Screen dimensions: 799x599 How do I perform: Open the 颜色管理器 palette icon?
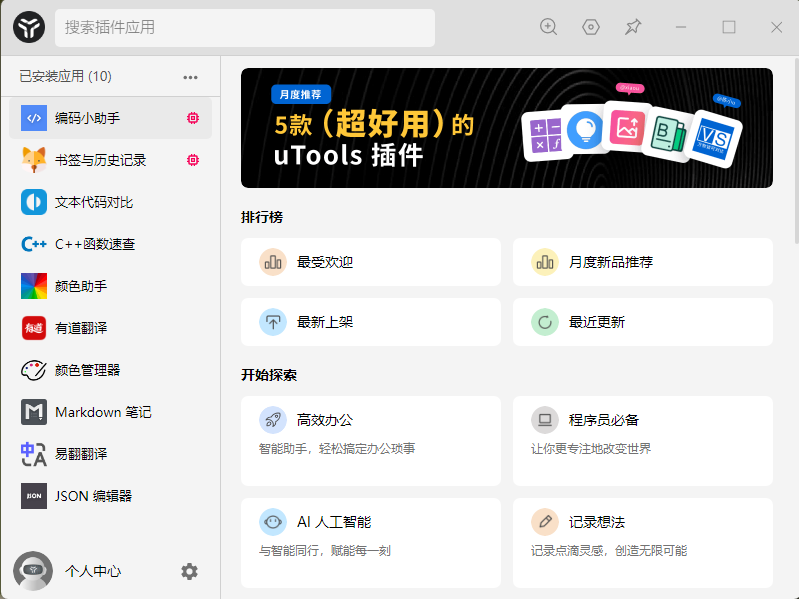tap(34, 370)
